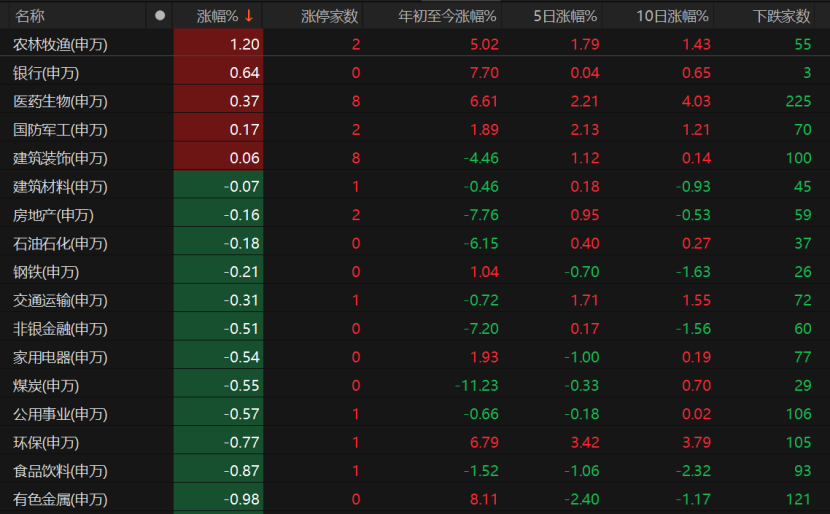The height and width of the screenshot is (514, 830).
Task: Click the circle dot icon in header
Action: tap(160, 16)
